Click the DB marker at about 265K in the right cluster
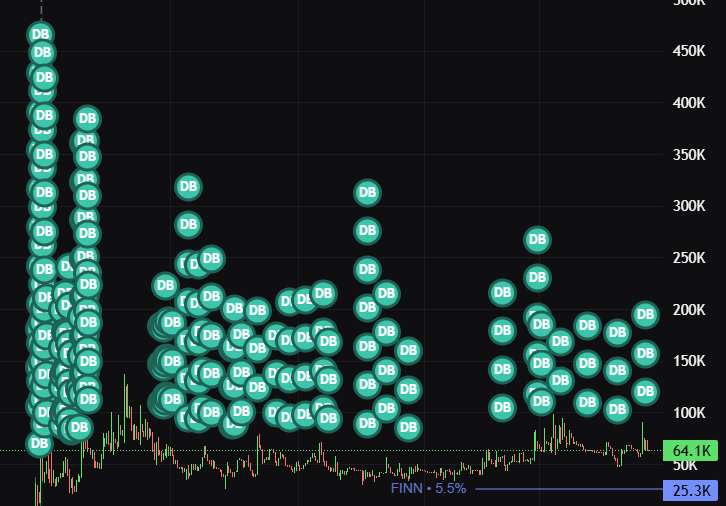The width and height of the screenshot is (726, 506). coord(538,240)
